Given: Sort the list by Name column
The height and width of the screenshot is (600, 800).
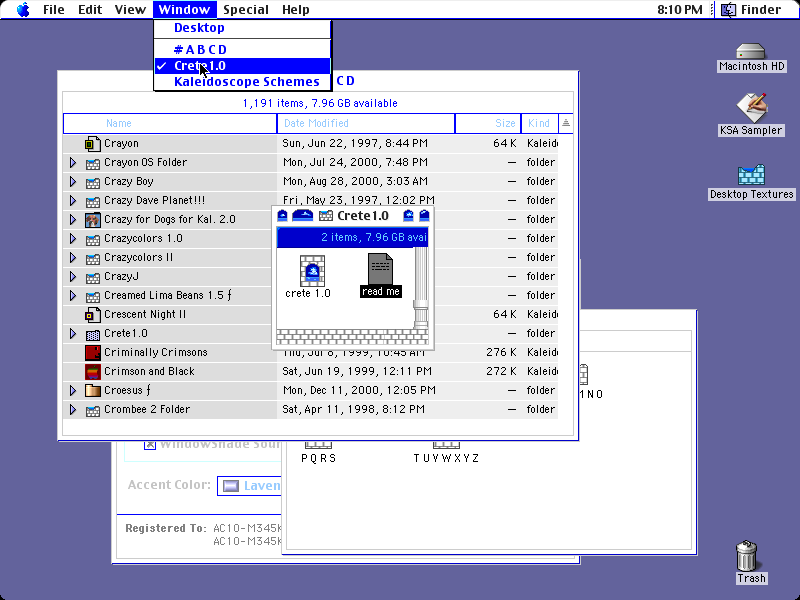Looking at the screenshot, I should point(170,123).
